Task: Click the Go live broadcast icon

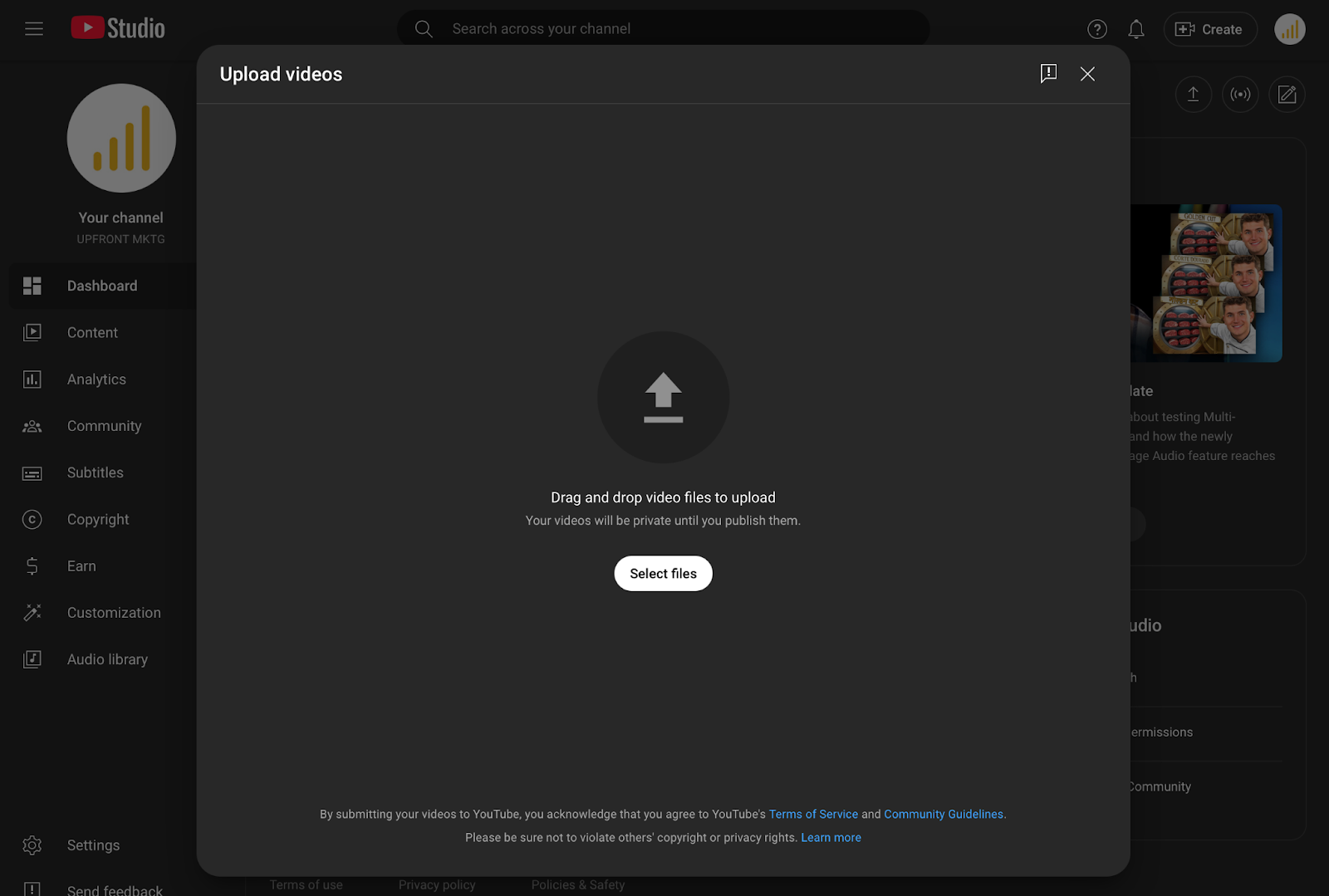Action: (x=1240, y=95)
